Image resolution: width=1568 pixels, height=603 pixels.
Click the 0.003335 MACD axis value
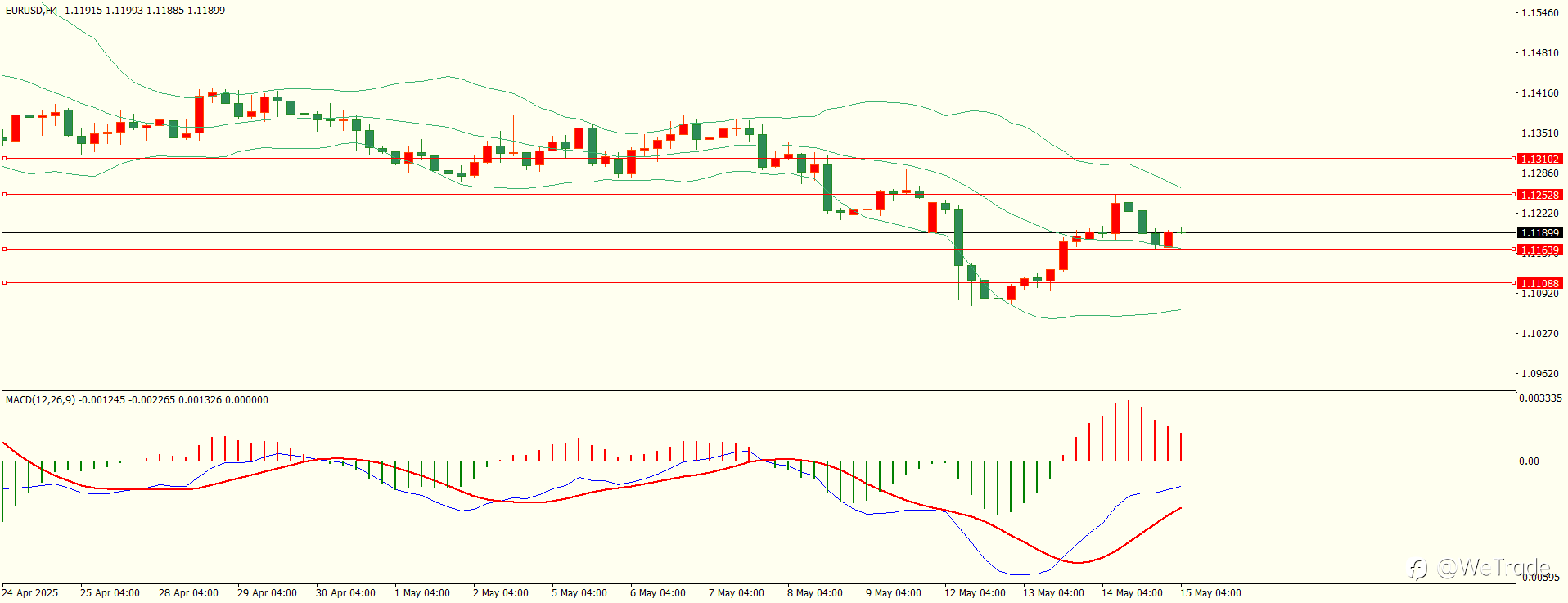[1540, 398]
